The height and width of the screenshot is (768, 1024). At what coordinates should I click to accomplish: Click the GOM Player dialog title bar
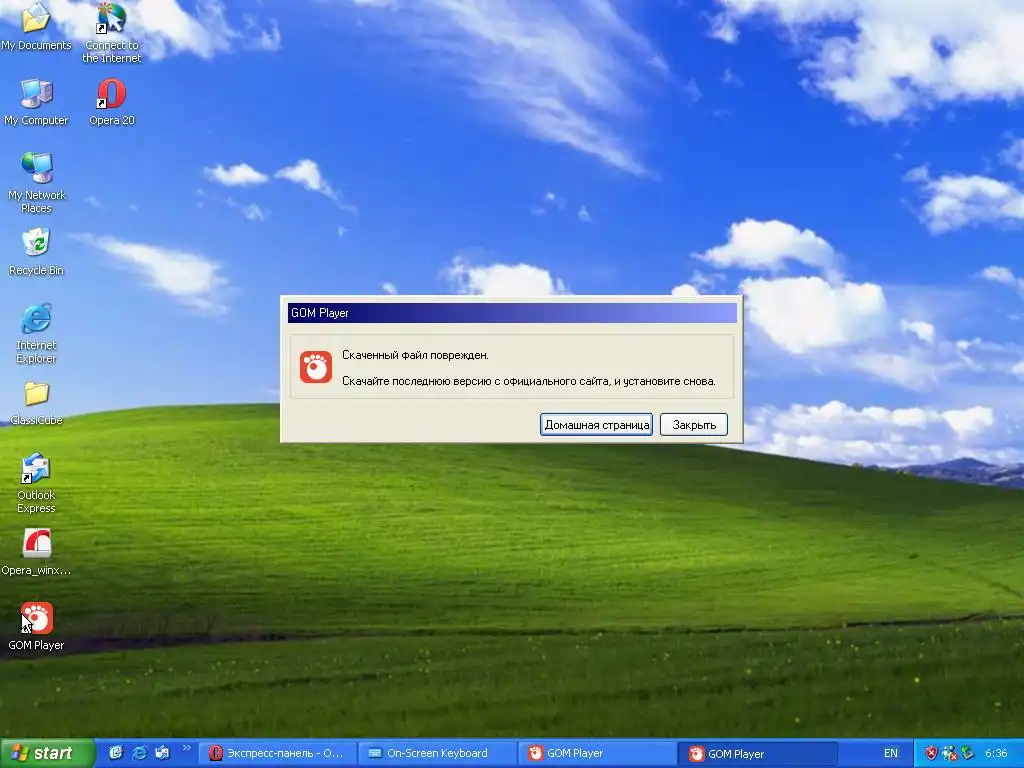tap(512, 313)
